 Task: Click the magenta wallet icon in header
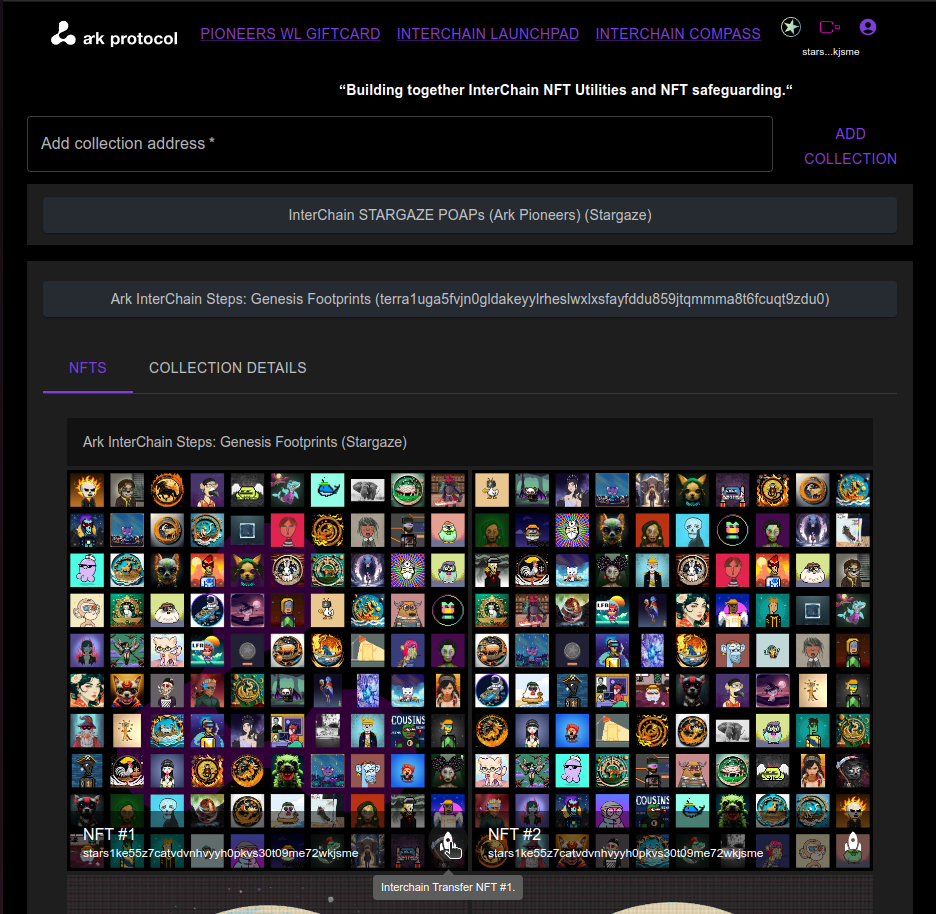(829, 27)
